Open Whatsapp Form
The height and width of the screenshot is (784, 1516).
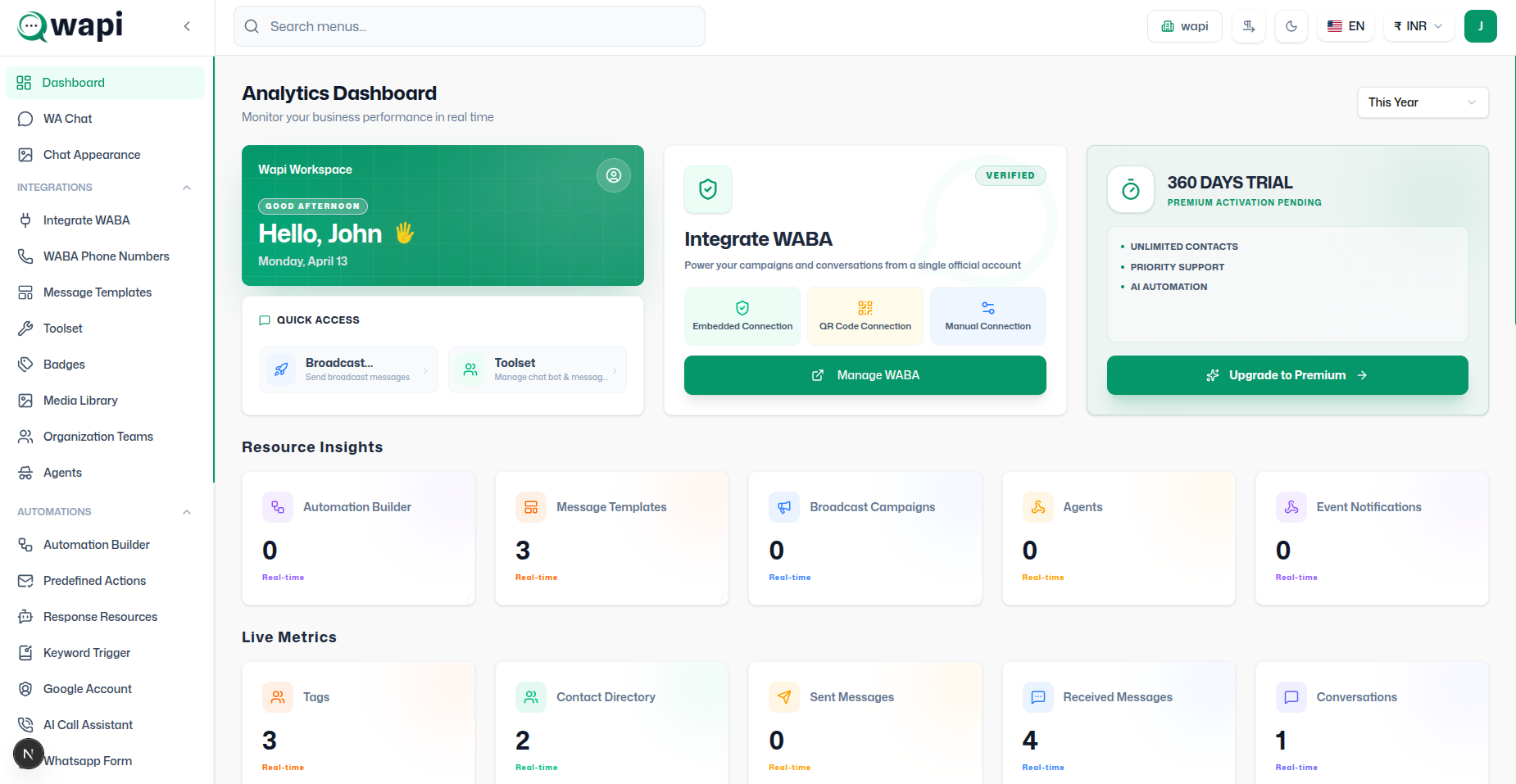click(x=105, y=761)
